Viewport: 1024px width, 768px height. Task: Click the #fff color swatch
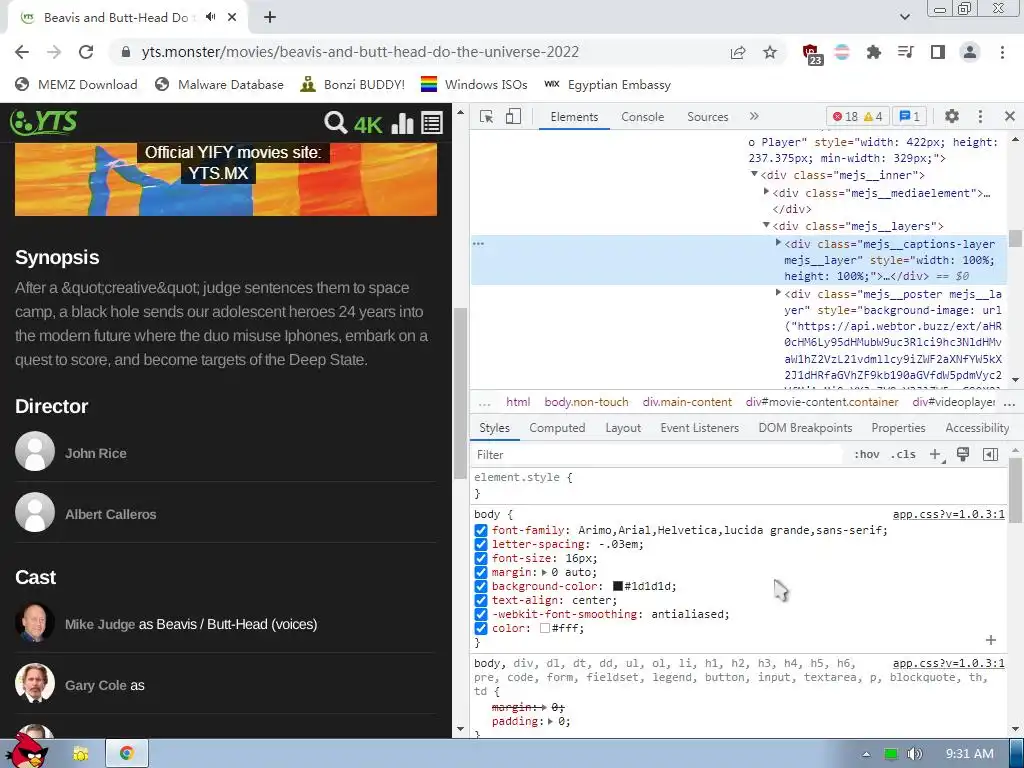[545, 628]
